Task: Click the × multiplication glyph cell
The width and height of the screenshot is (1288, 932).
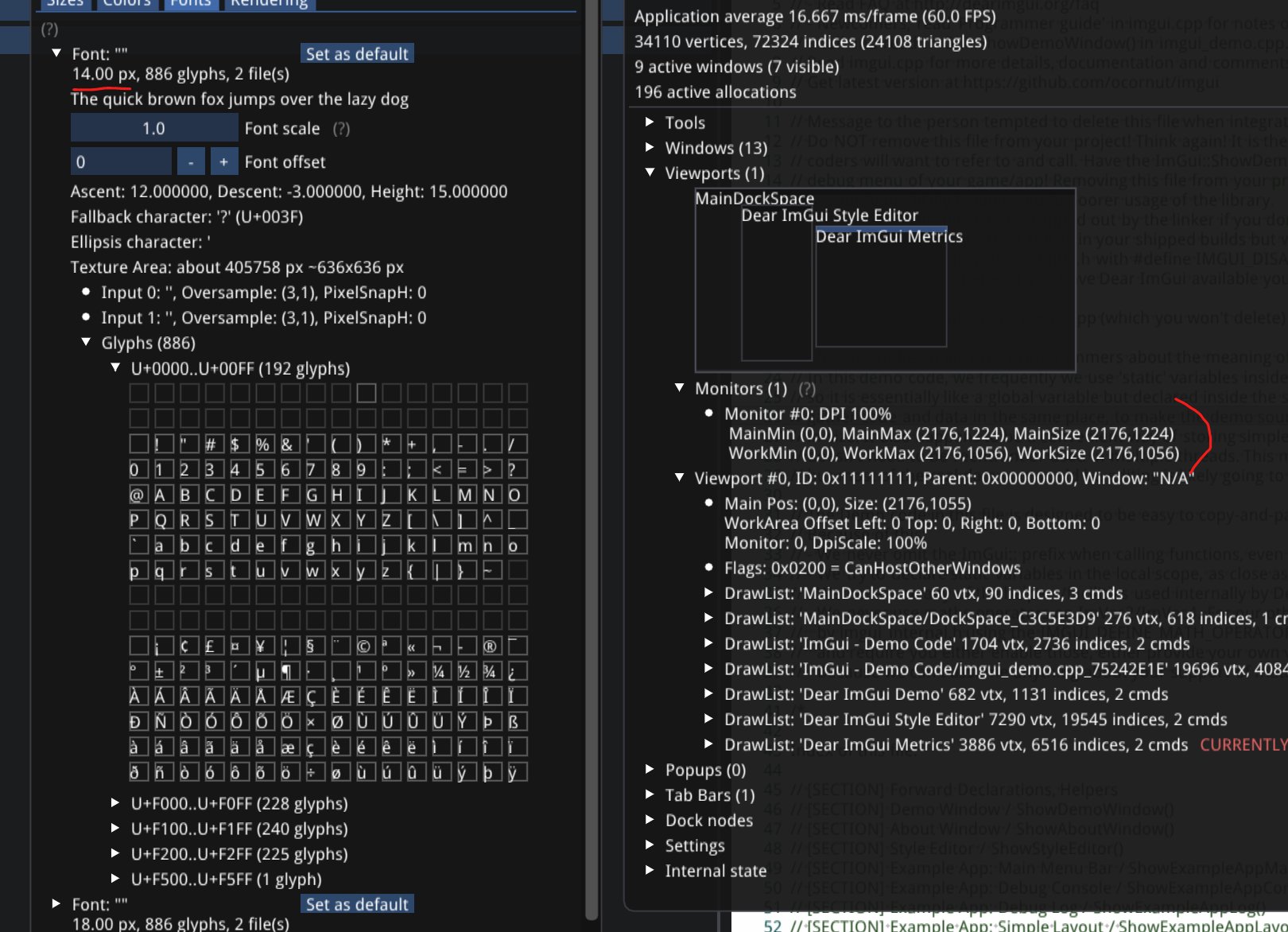Action: click(x=315, y=721)
